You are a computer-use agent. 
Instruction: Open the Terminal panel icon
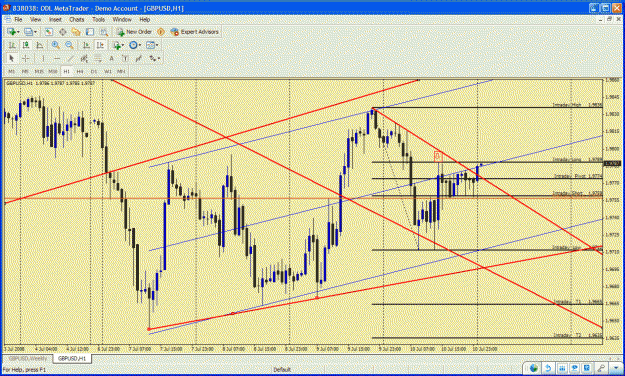click(90, 32)
